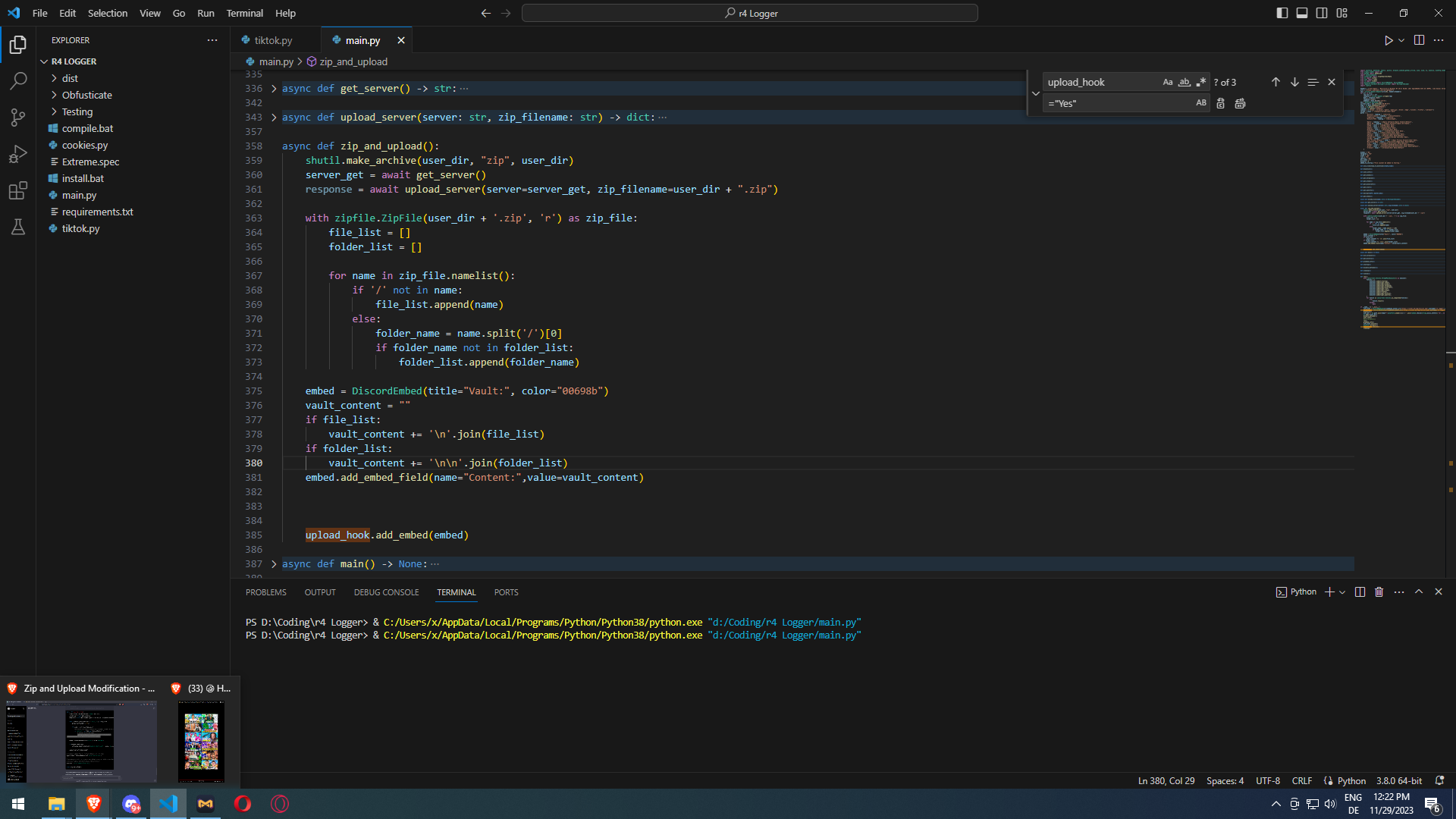Screen dimensions: 1456x819
Task: Kill terminal with the trash icon
Action: 1379,592
